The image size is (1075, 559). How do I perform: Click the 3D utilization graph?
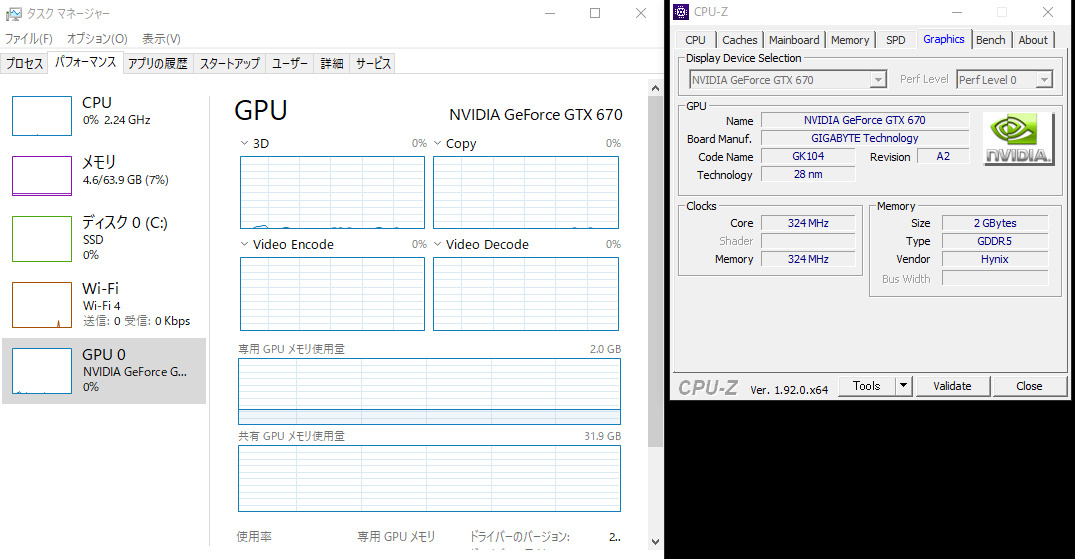(333, 193)
